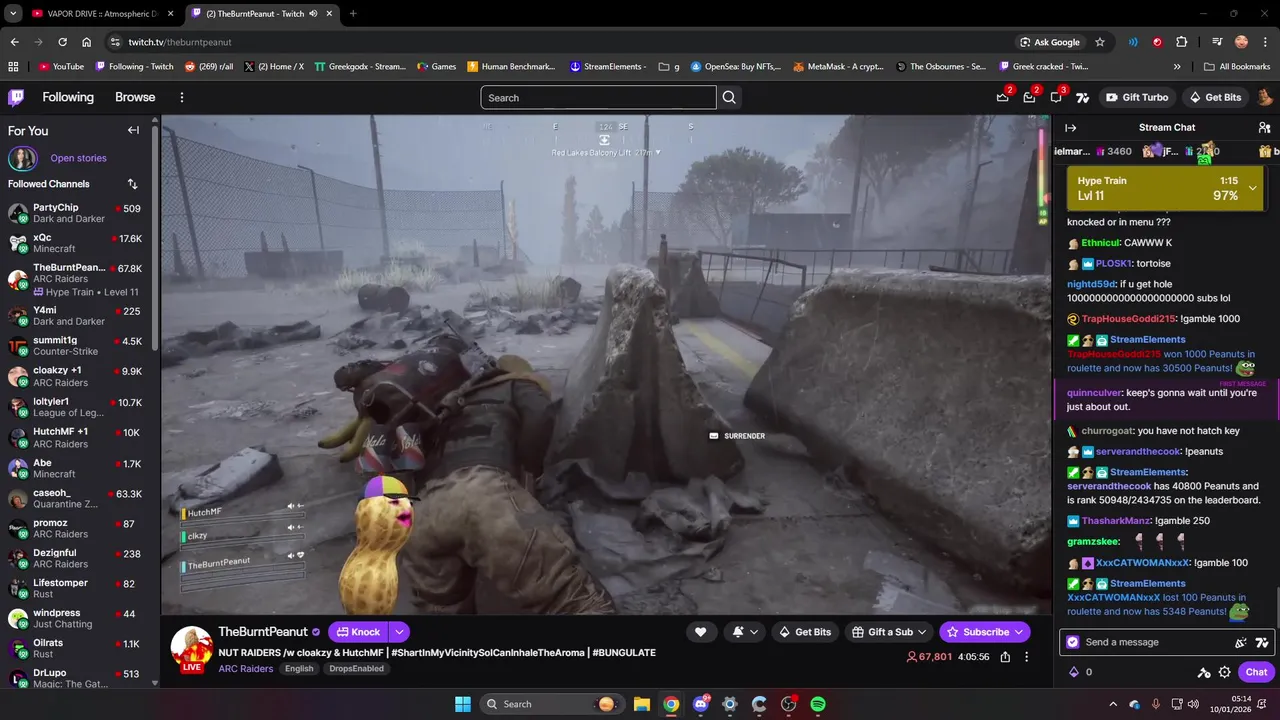Open Discord from the taskbar
Screen dimensions: 1280x720
pyautogui.click(x=700, y=704)
